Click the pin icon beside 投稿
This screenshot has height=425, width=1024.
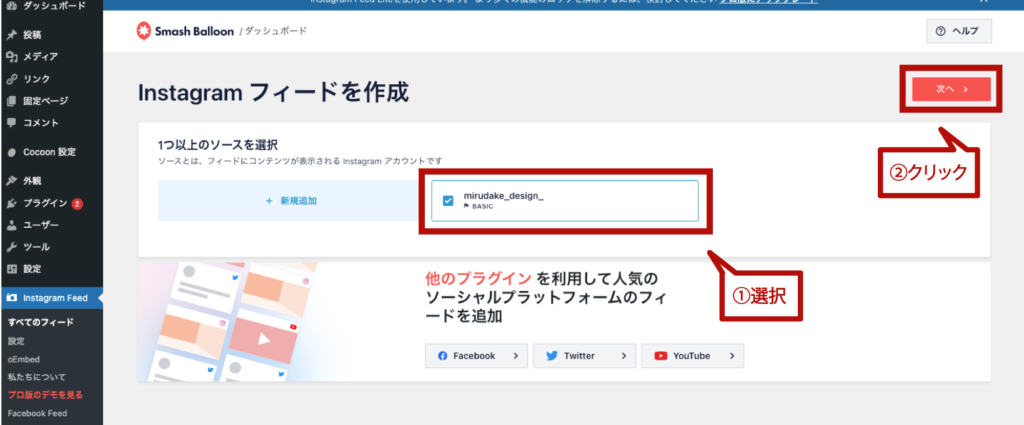[x=11, y=35]
